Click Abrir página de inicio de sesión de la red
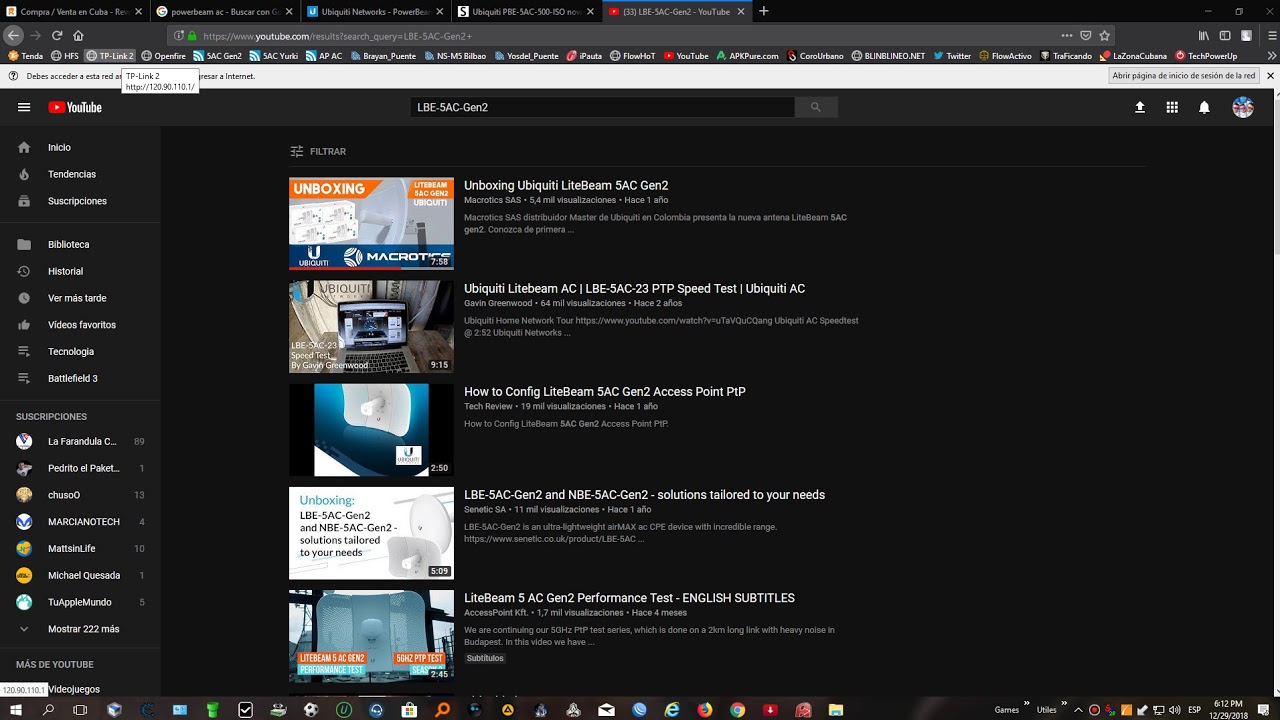This screenshot has width=1280, height=720. (x=1184, y=76)
